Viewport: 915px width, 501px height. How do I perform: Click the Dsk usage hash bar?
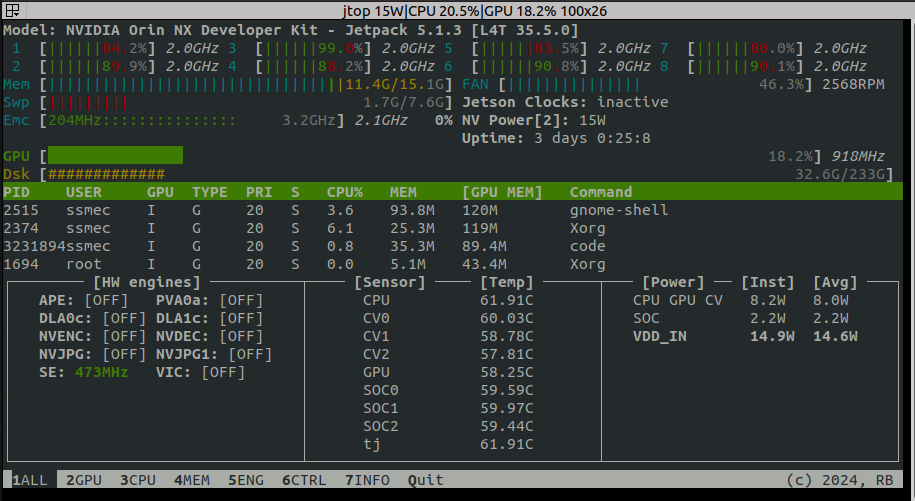[106, 174]
